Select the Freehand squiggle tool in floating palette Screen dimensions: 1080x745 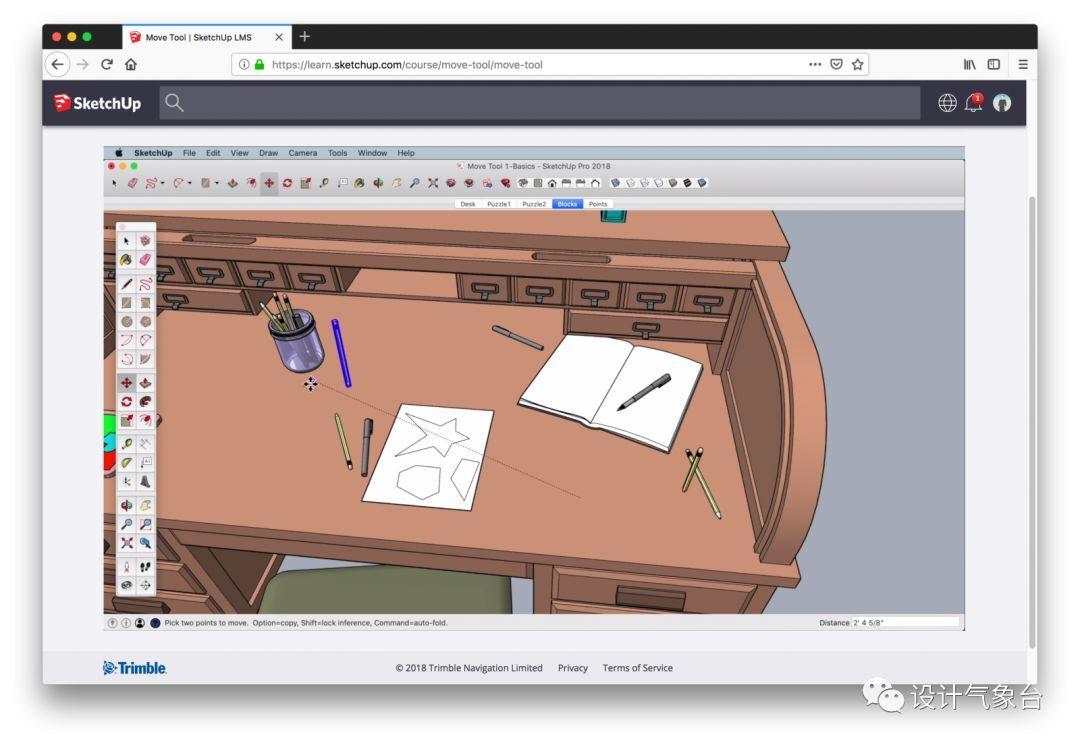click(x=145, y=284)
